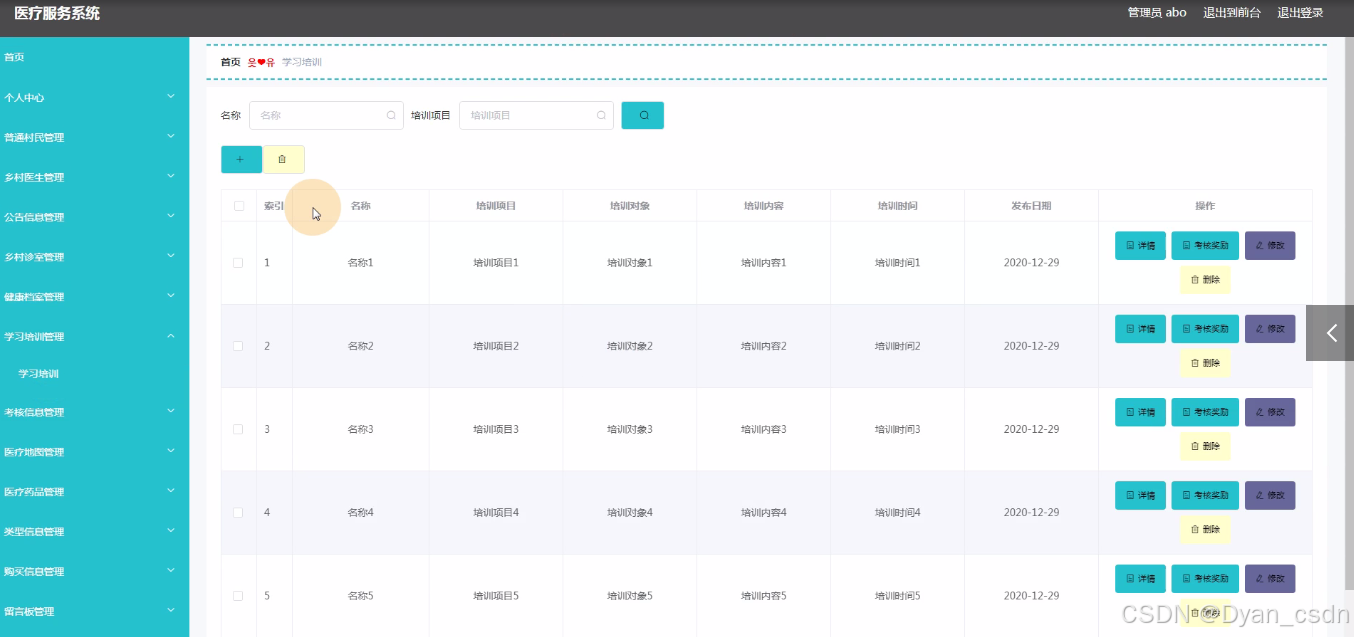
Task: Expand the 普通村民管理 sidebar group
Action: point(94,137)
